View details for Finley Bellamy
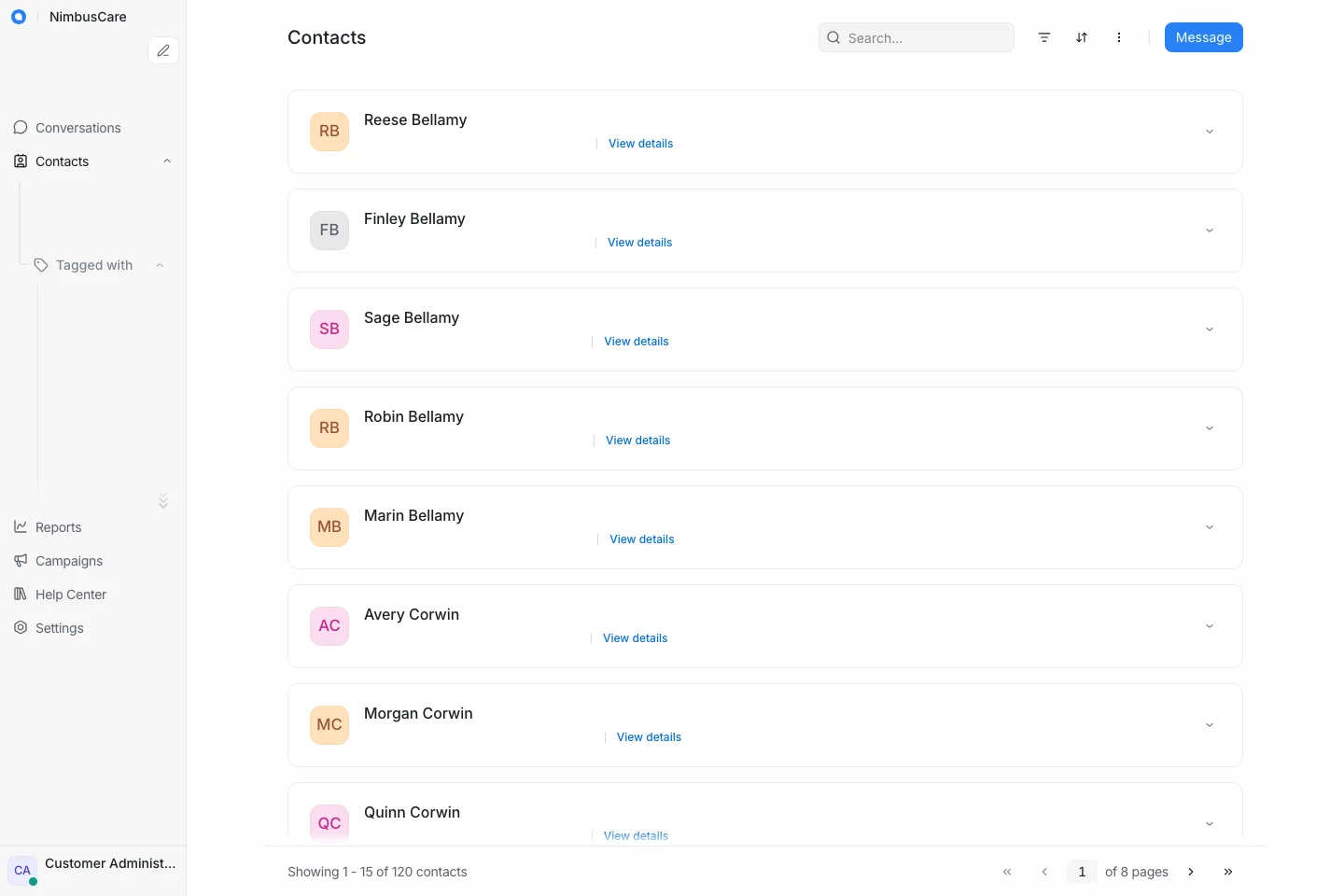Viewport: 1344px width, 896px height. coord(640,243)
